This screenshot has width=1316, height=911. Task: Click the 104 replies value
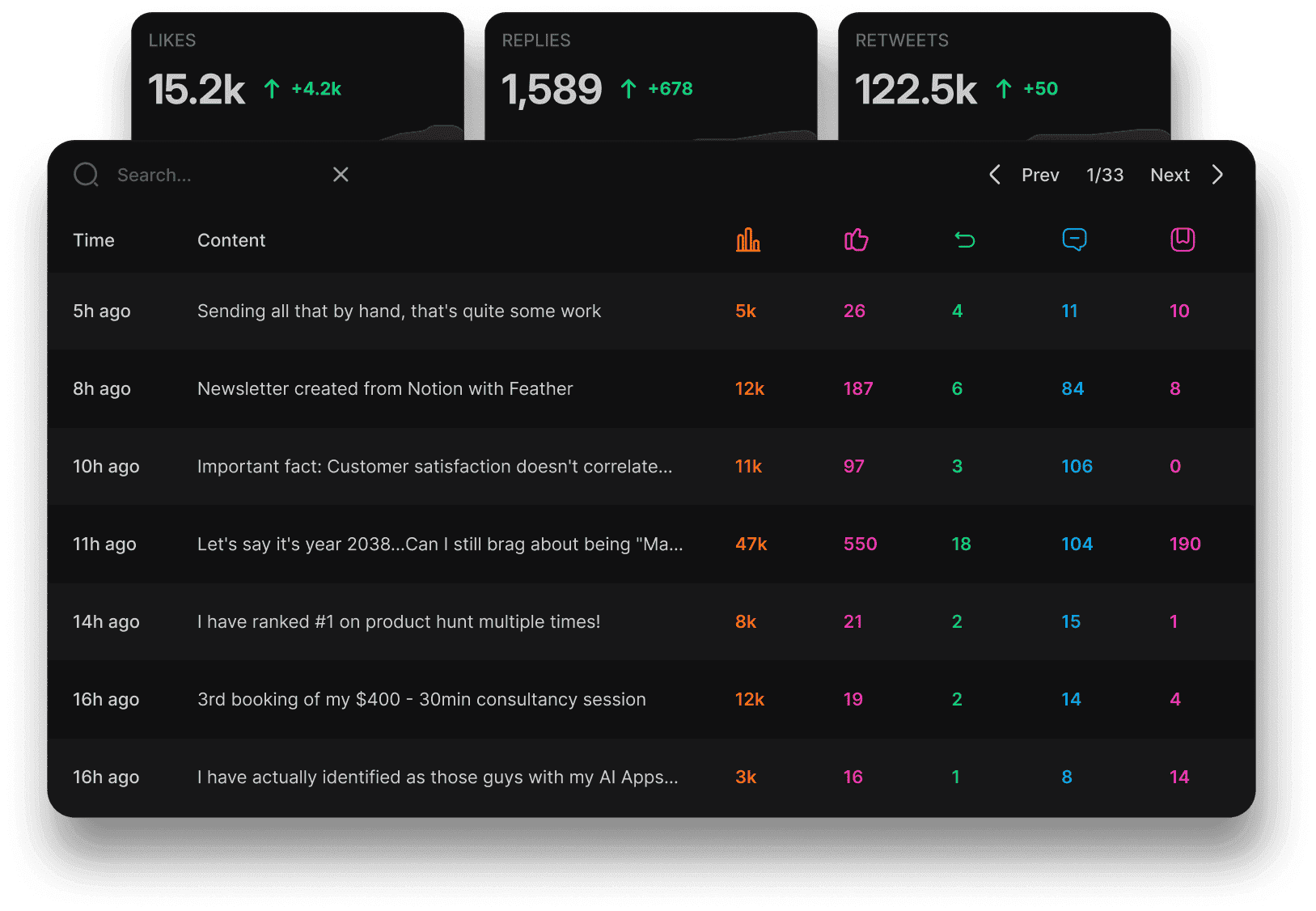click(x=1077, y=544)
